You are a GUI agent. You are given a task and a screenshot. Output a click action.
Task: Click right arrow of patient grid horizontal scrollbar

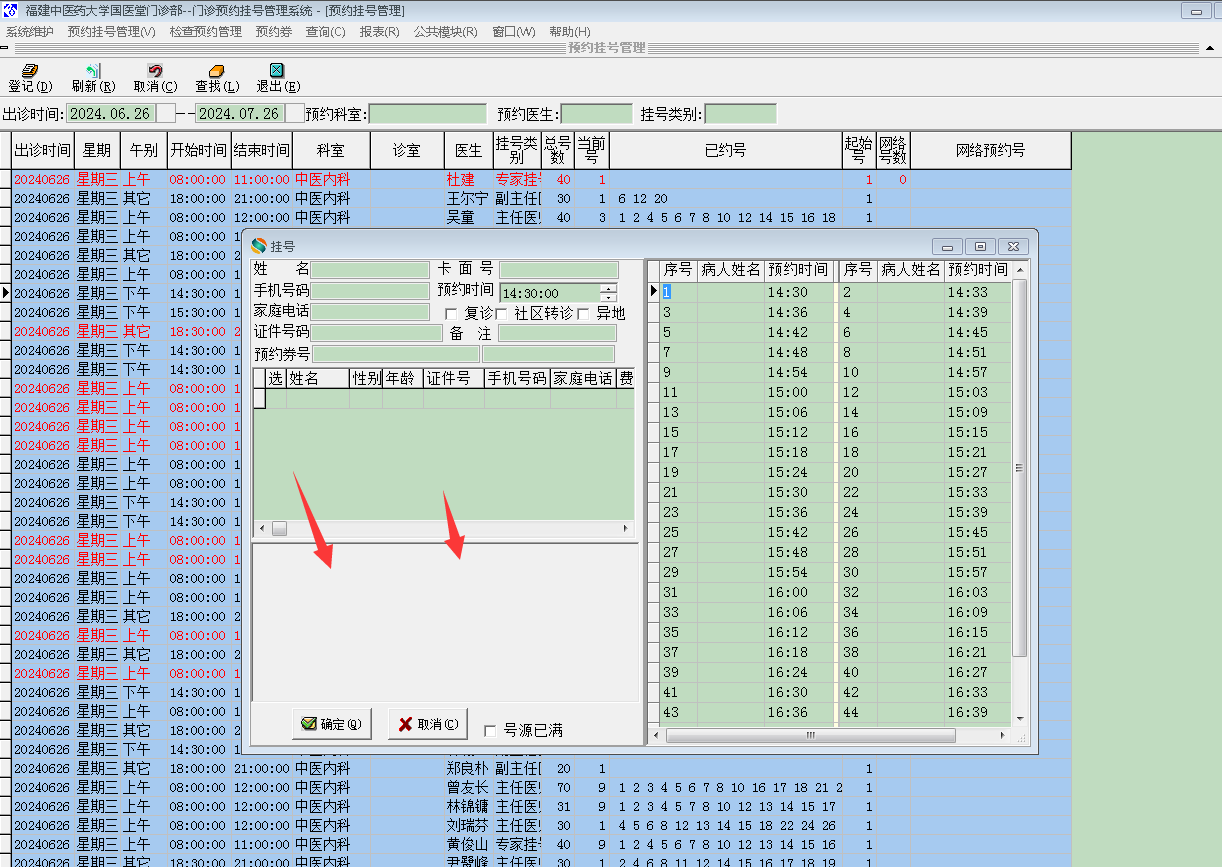click(628, 528)
